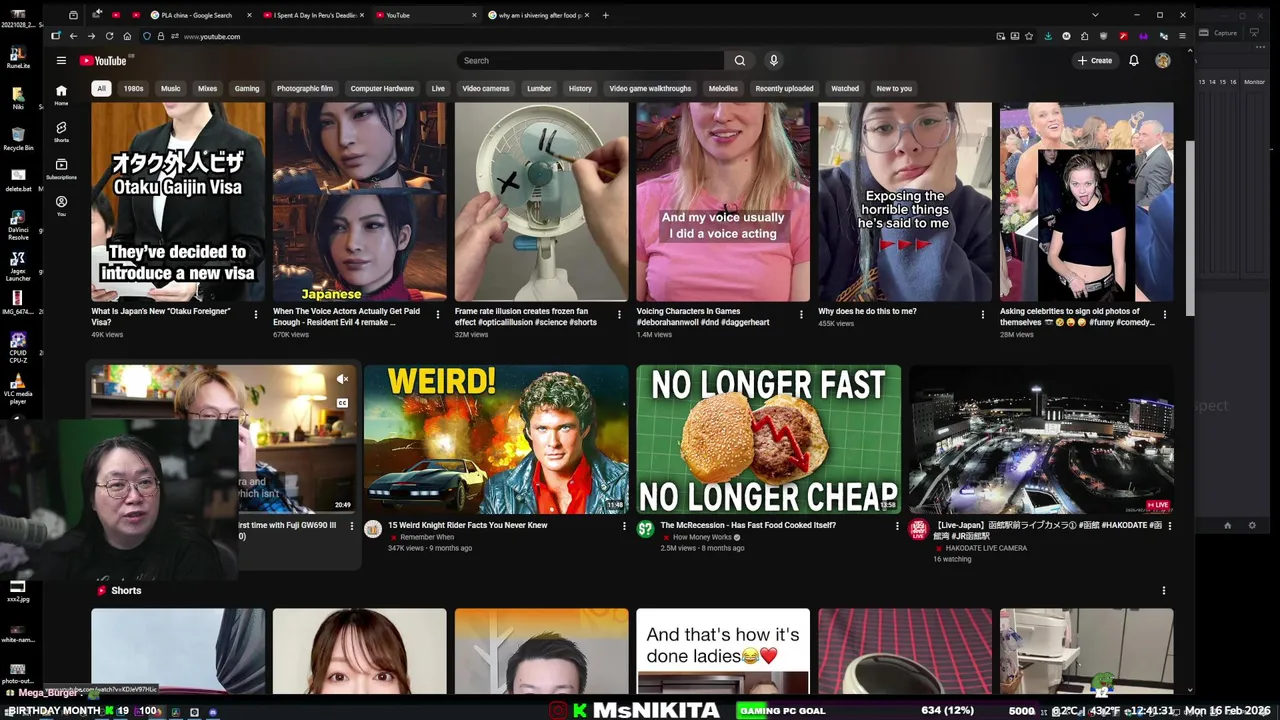Viewport: 1280px width, 720px height.
Task: Close the shivering after food tab
Action: pos(585,15)
